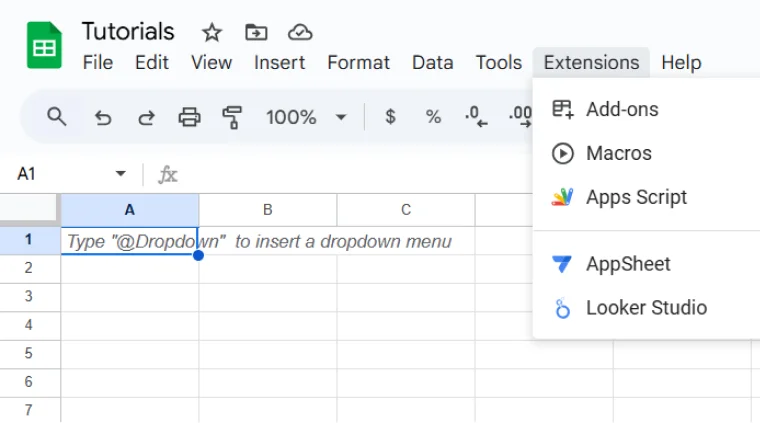
Task: Open the Format menu
Action: [x=358, y=63]
